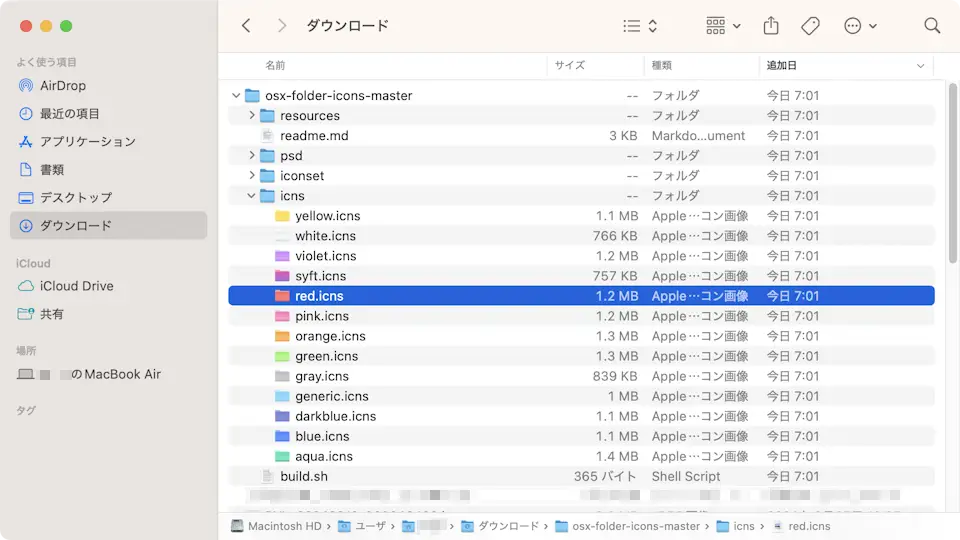Expand the resources folder
The width and height of the screenshot is (960, 540).
252,116
